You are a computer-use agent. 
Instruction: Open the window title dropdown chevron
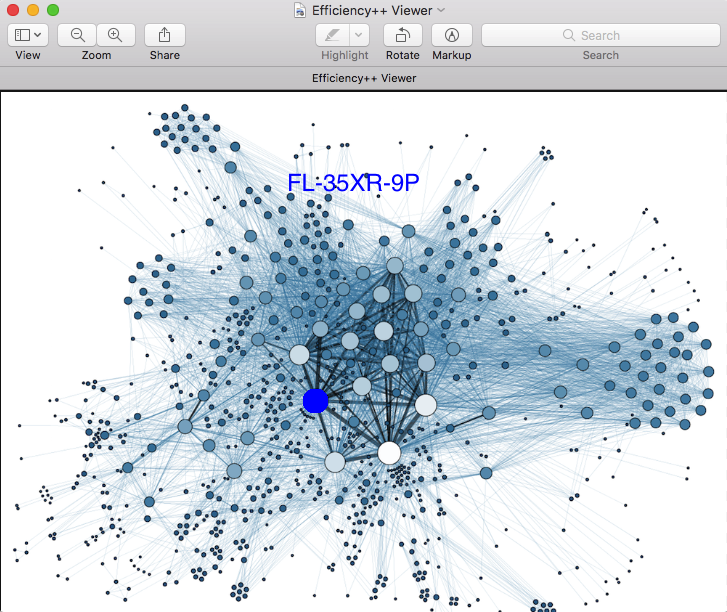441,10
